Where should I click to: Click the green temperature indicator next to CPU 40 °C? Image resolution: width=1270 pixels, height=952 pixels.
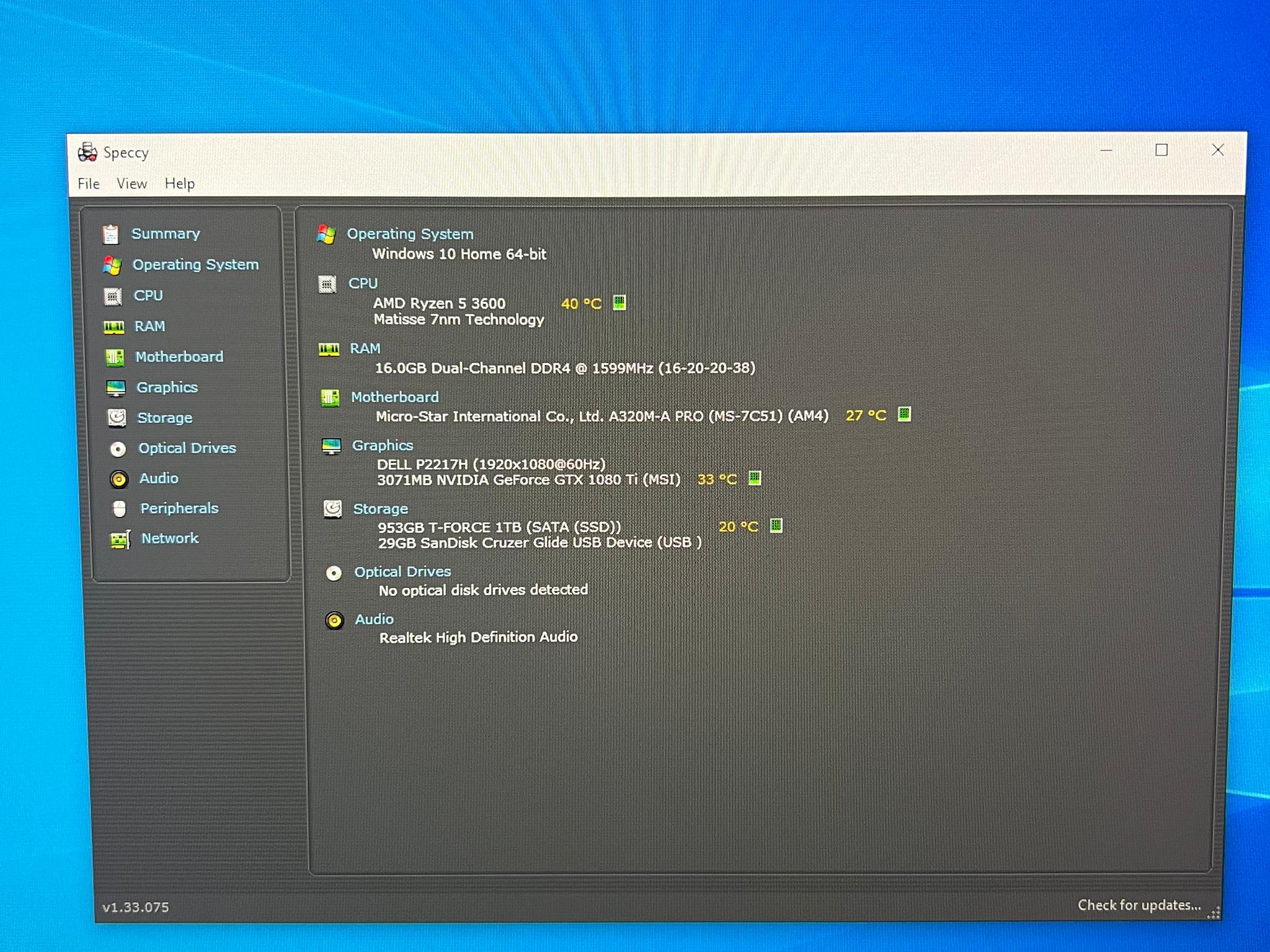click(x=619, y=302)
